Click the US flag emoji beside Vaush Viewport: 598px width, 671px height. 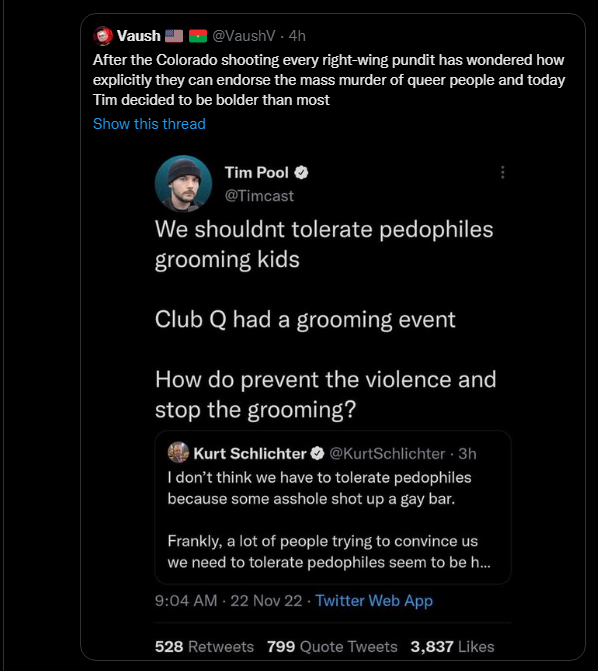pos(174,36)
